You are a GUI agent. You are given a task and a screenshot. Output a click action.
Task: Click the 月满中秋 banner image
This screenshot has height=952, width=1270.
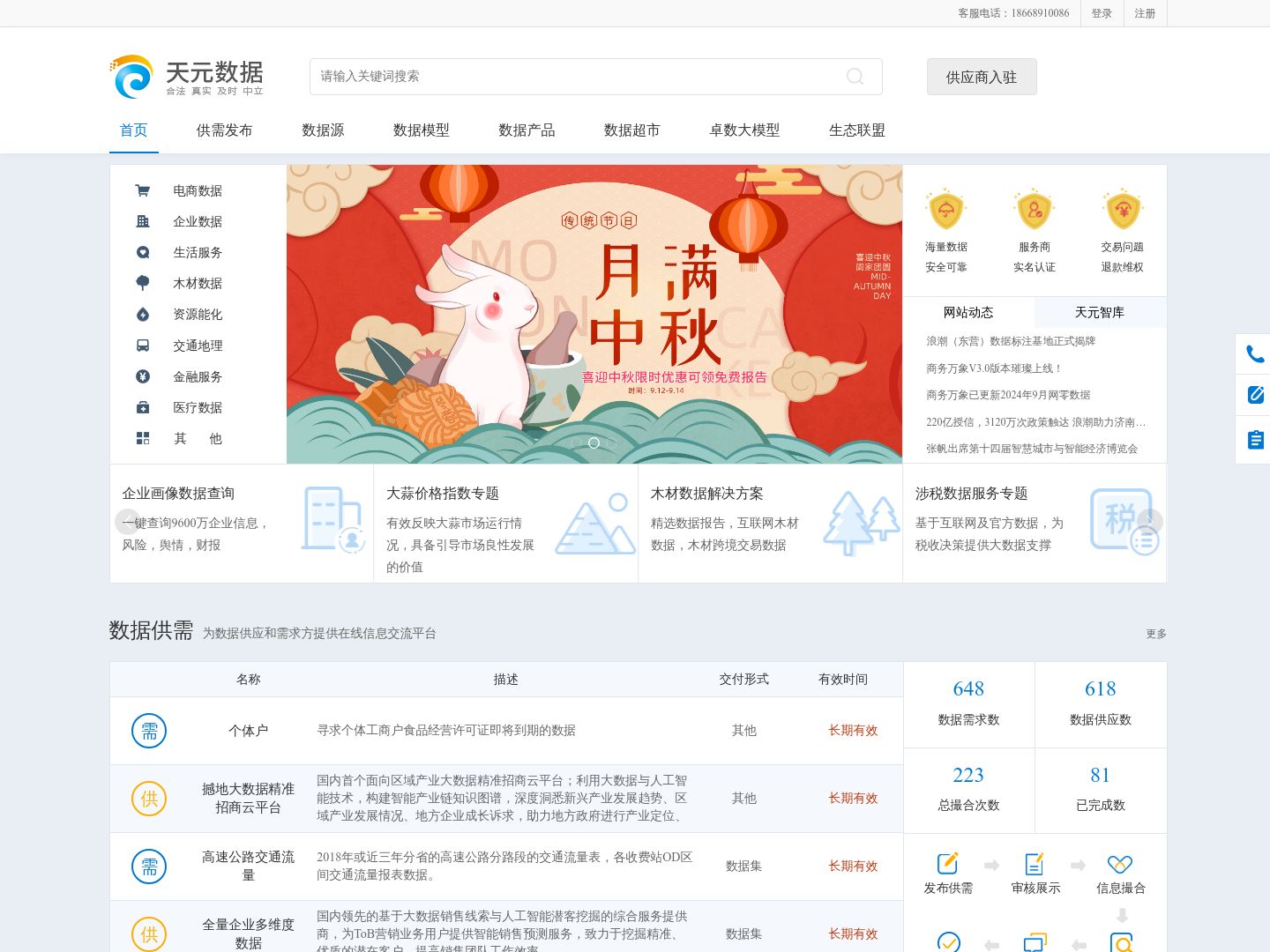pyautogui.click(x=594, y=314)
